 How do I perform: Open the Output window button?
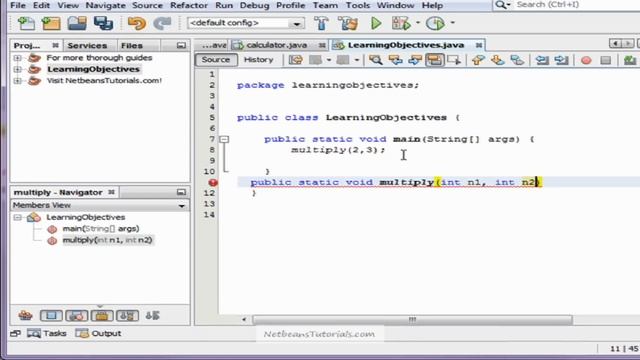point(98,333)
